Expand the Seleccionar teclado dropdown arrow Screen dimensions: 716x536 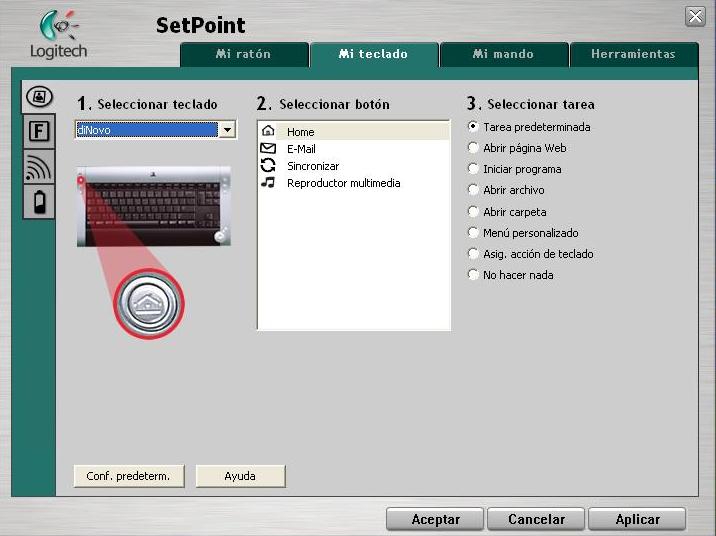pyautogui.click(x=227, y=130)
